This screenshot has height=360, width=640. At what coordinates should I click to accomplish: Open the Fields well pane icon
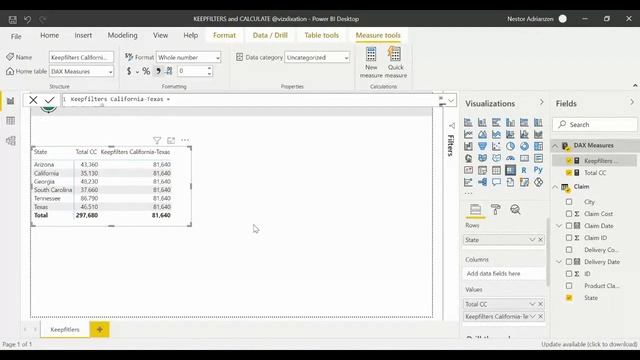pos(476,209)
